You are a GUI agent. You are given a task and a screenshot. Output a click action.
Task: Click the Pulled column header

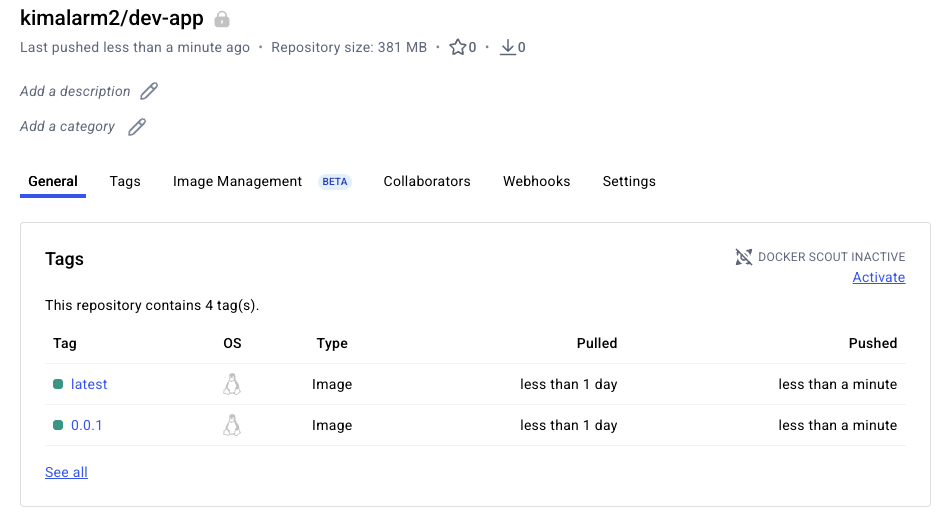pos(597,344)
